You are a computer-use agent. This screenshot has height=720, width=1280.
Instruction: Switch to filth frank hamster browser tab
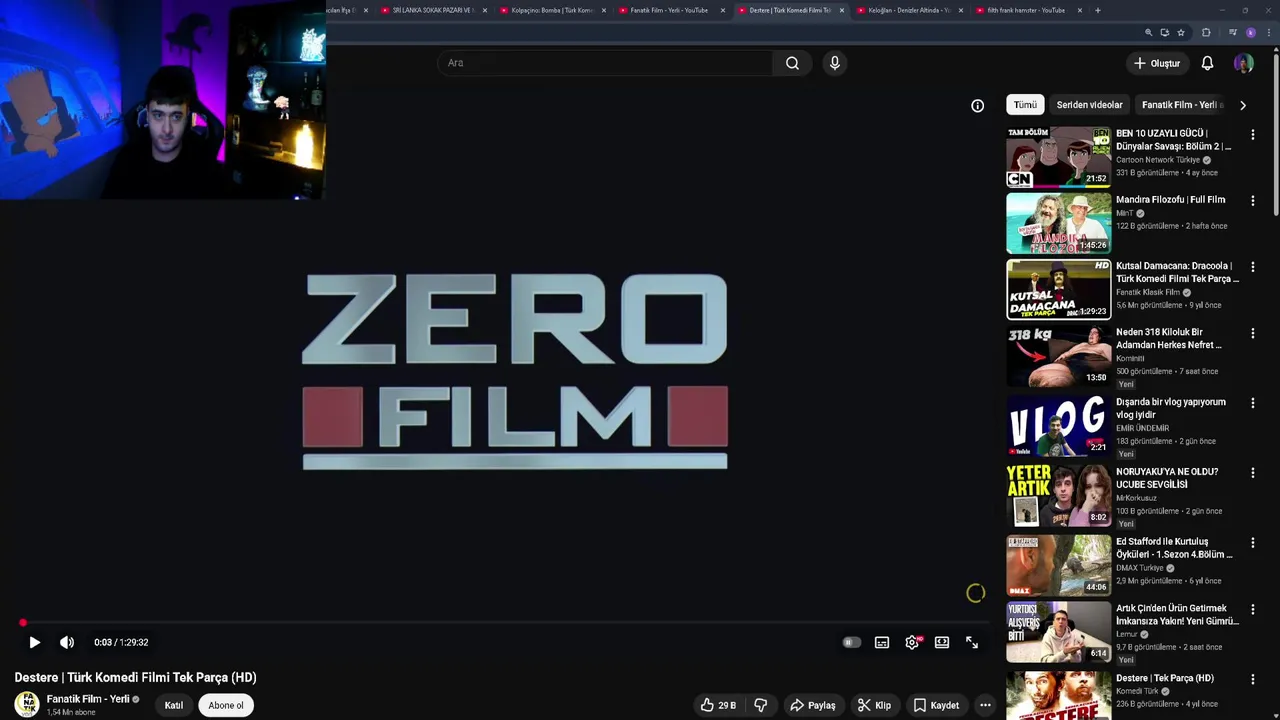1026,10
